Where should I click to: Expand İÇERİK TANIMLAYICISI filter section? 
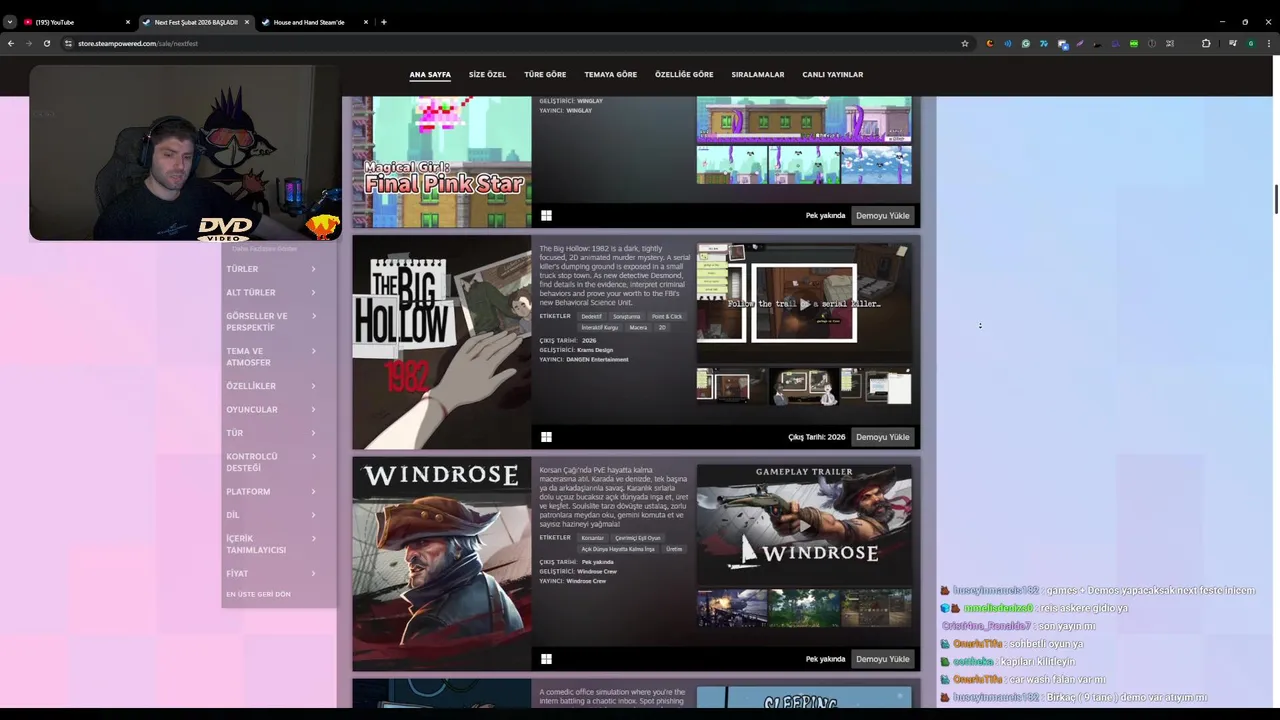click(271, 544)
